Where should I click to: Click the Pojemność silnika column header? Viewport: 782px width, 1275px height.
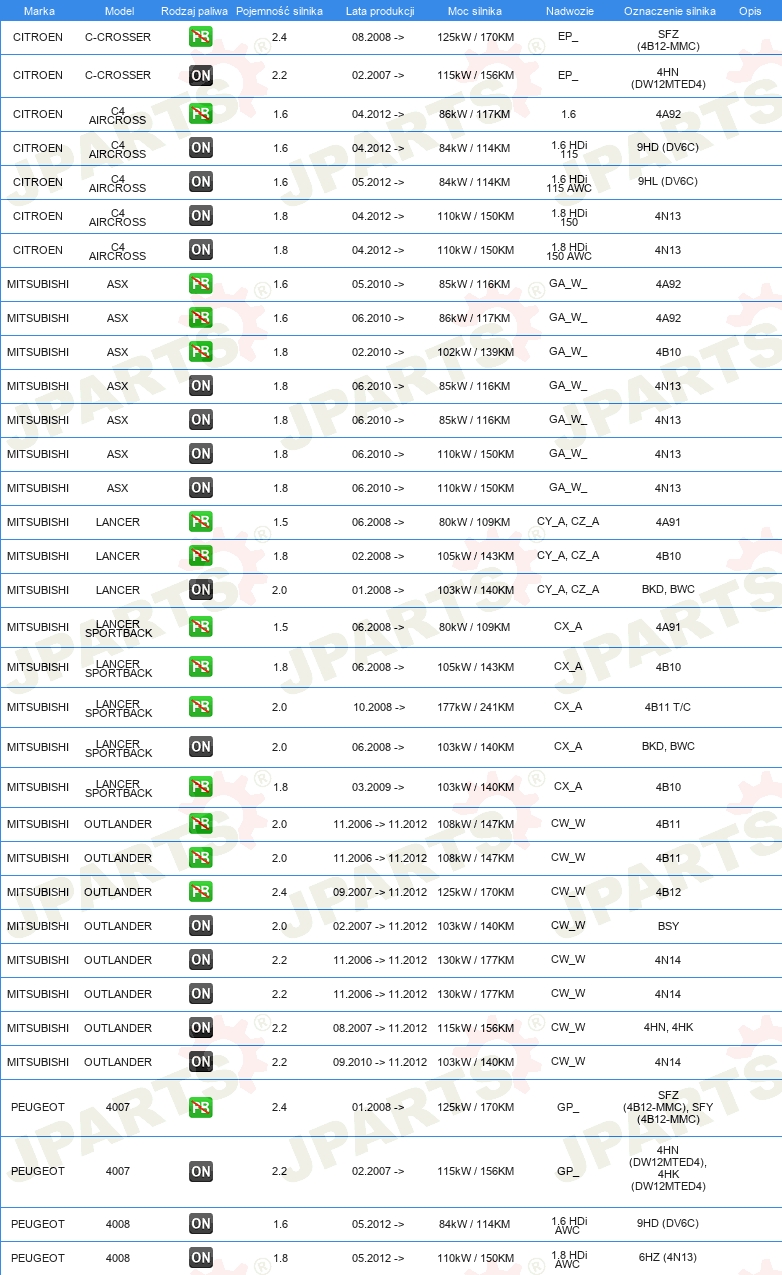(279, 10)
